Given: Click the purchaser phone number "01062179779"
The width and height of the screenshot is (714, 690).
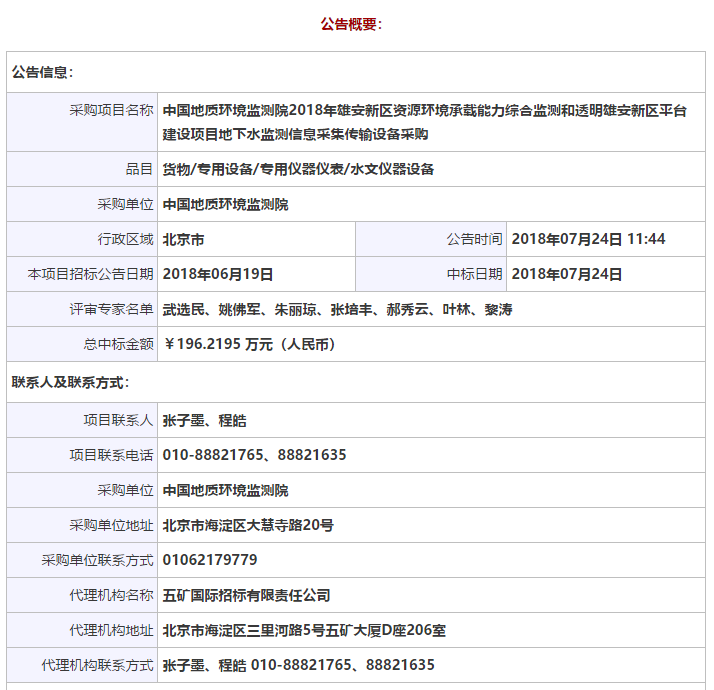Looking at the screenshot, I should click(x=210, y=560).
